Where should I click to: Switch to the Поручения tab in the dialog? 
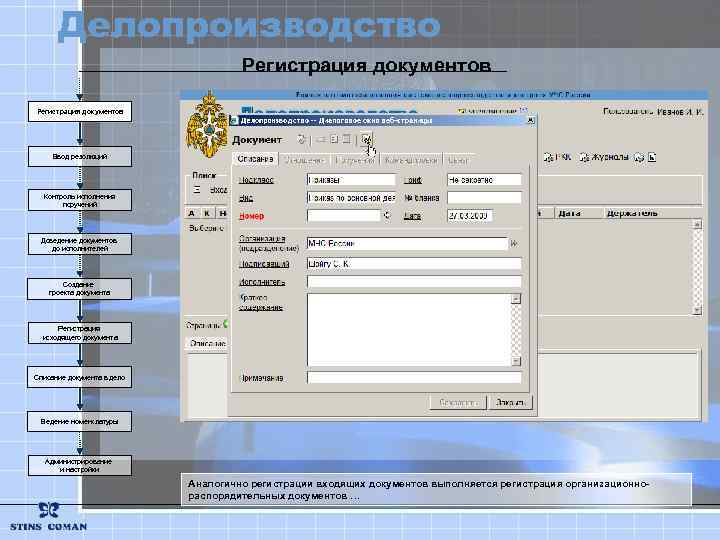tap(354, 160)
